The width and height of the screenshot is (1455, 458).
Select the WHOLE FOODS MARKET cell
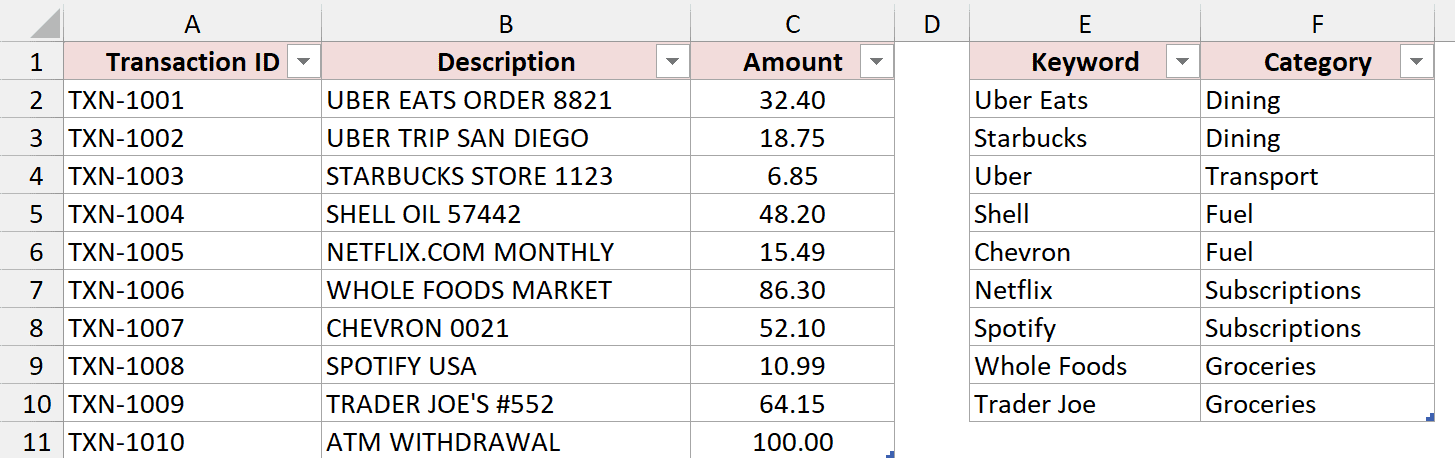click(x=506, y=290)
